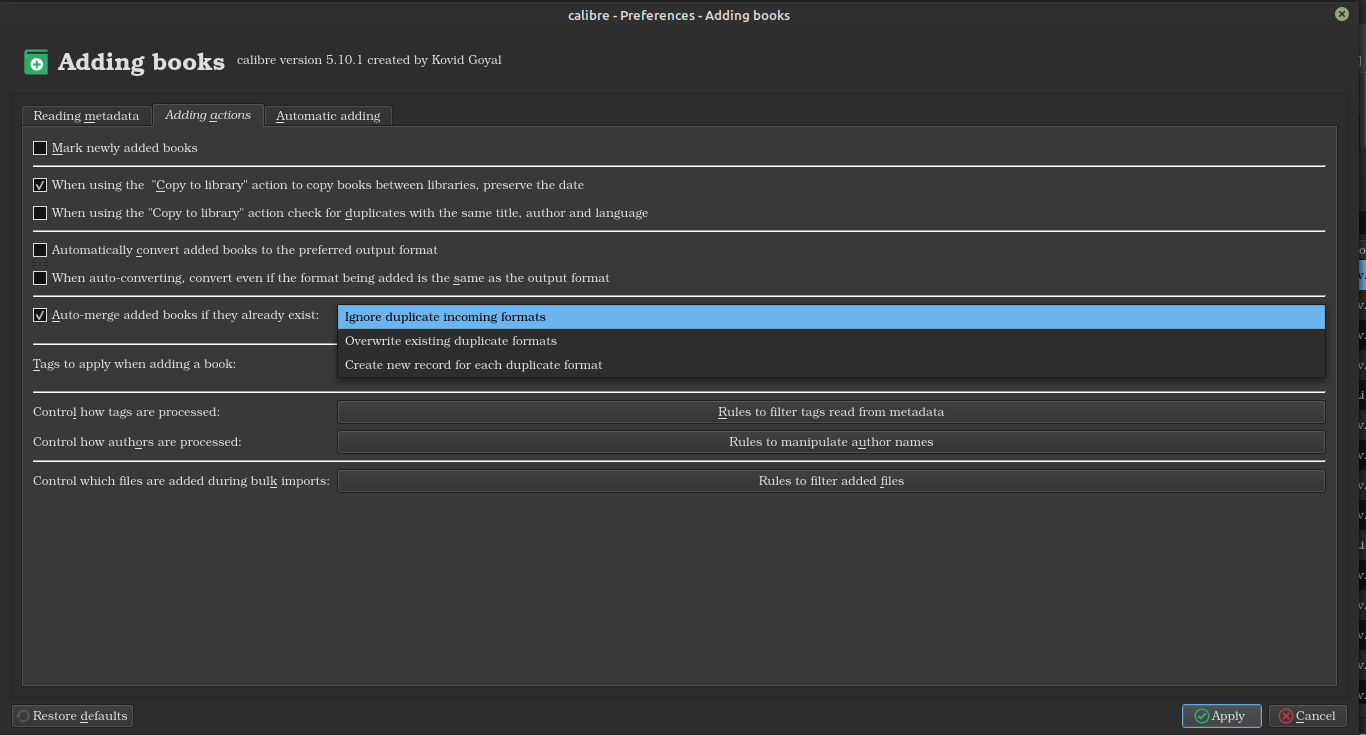The height and width of the screenshot is (735, 1366).
Task: Uncheck Auto-merge added books if they exist
Action: 40,315
